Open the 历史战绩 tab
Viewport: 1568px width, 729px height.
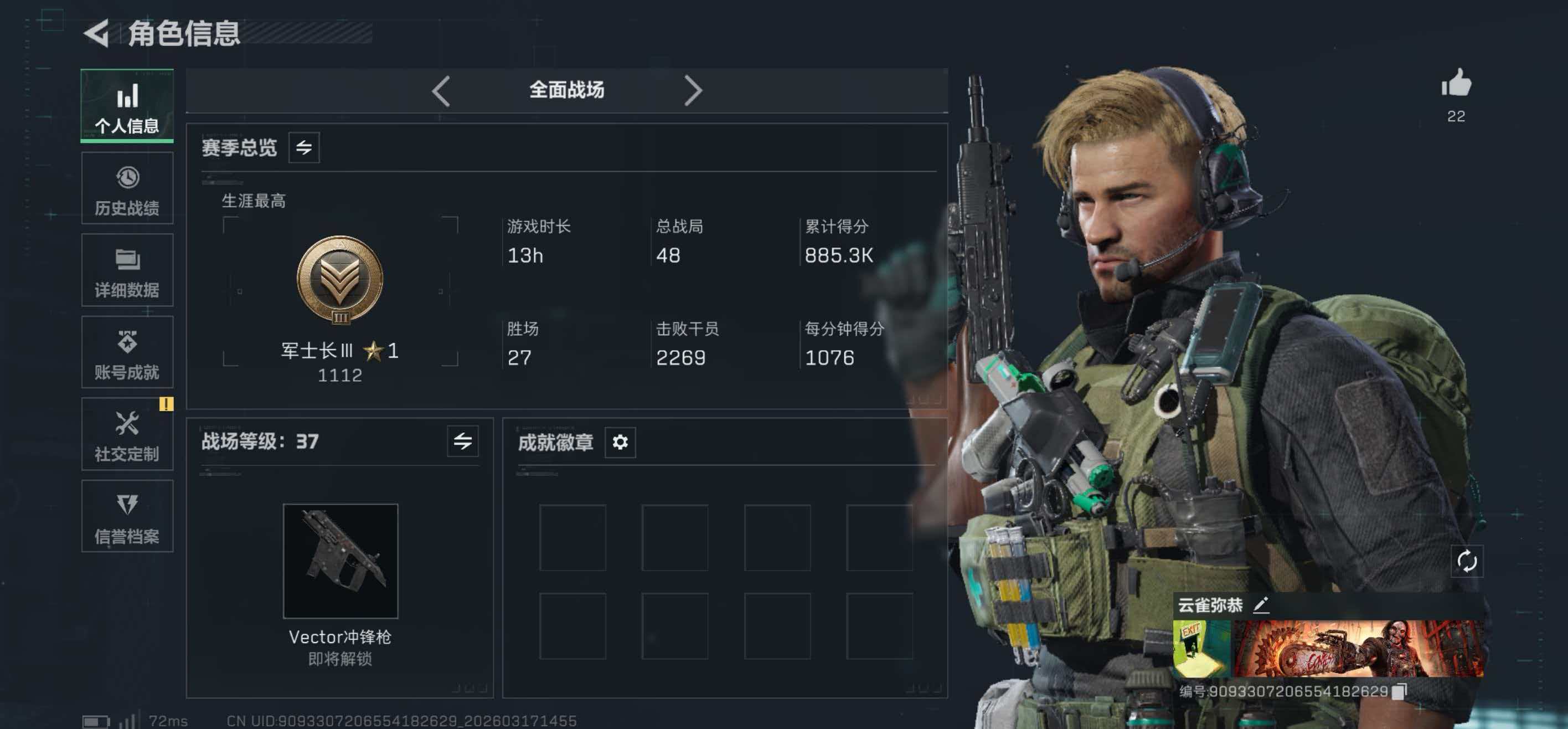127,188
